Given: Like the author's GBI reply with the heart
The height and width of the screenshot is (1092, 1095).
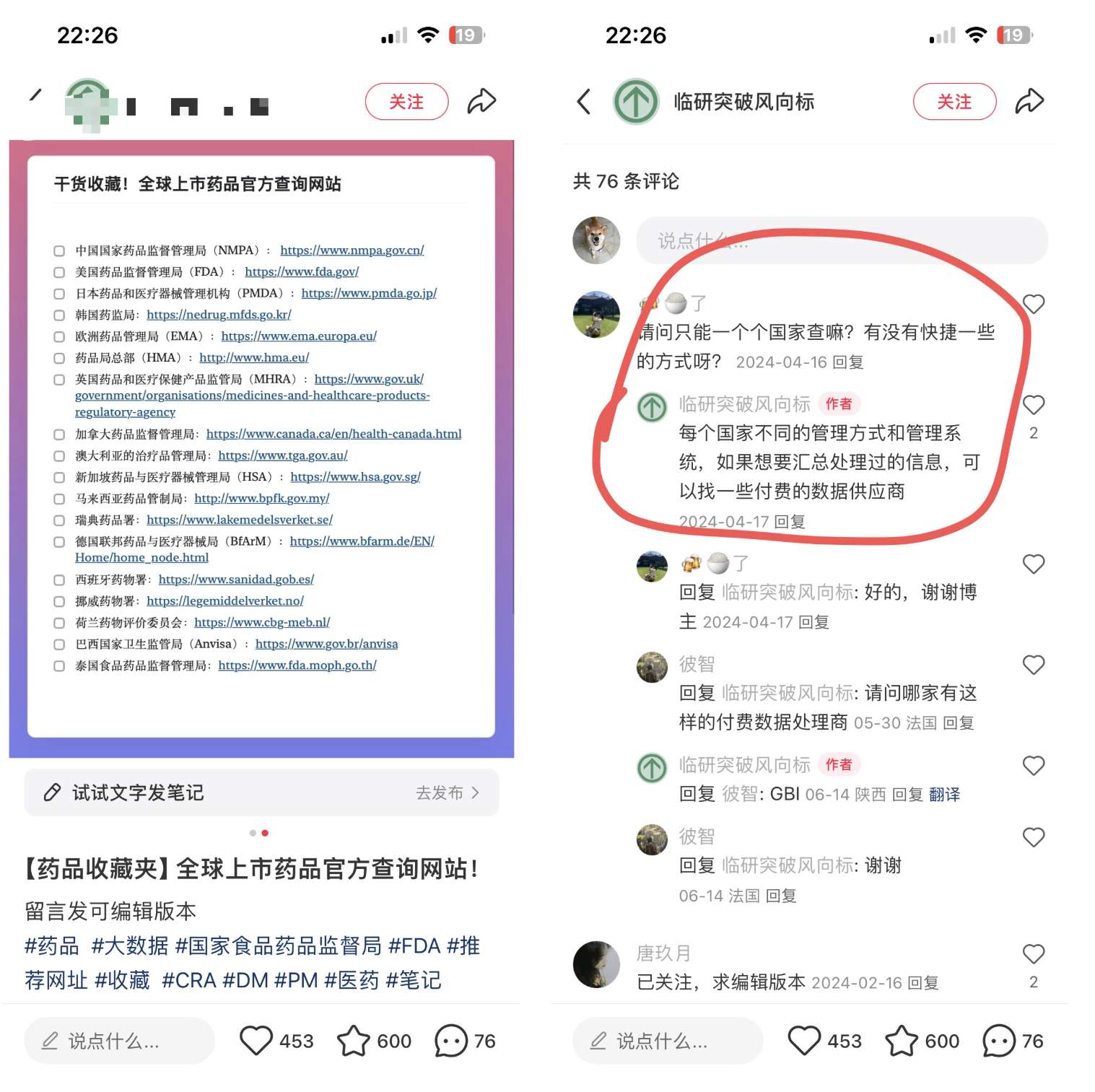Looking at the screenshot, I should pyautogui.click(x=1034, y=766).
